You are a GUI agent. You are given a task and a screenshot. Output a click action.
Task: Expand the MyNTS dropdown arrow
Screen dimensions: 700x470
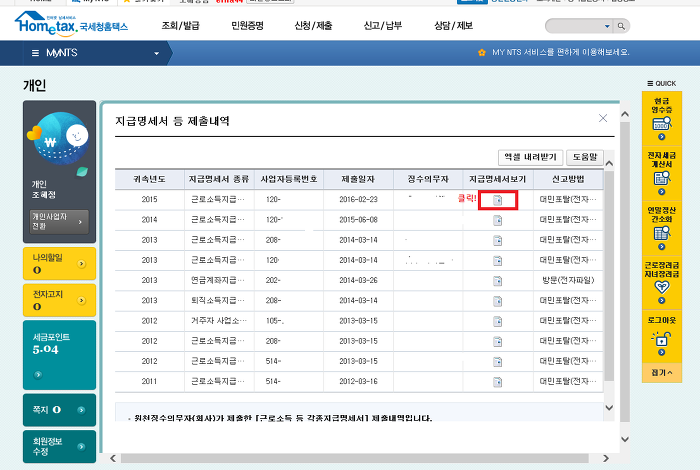point(156,54)
